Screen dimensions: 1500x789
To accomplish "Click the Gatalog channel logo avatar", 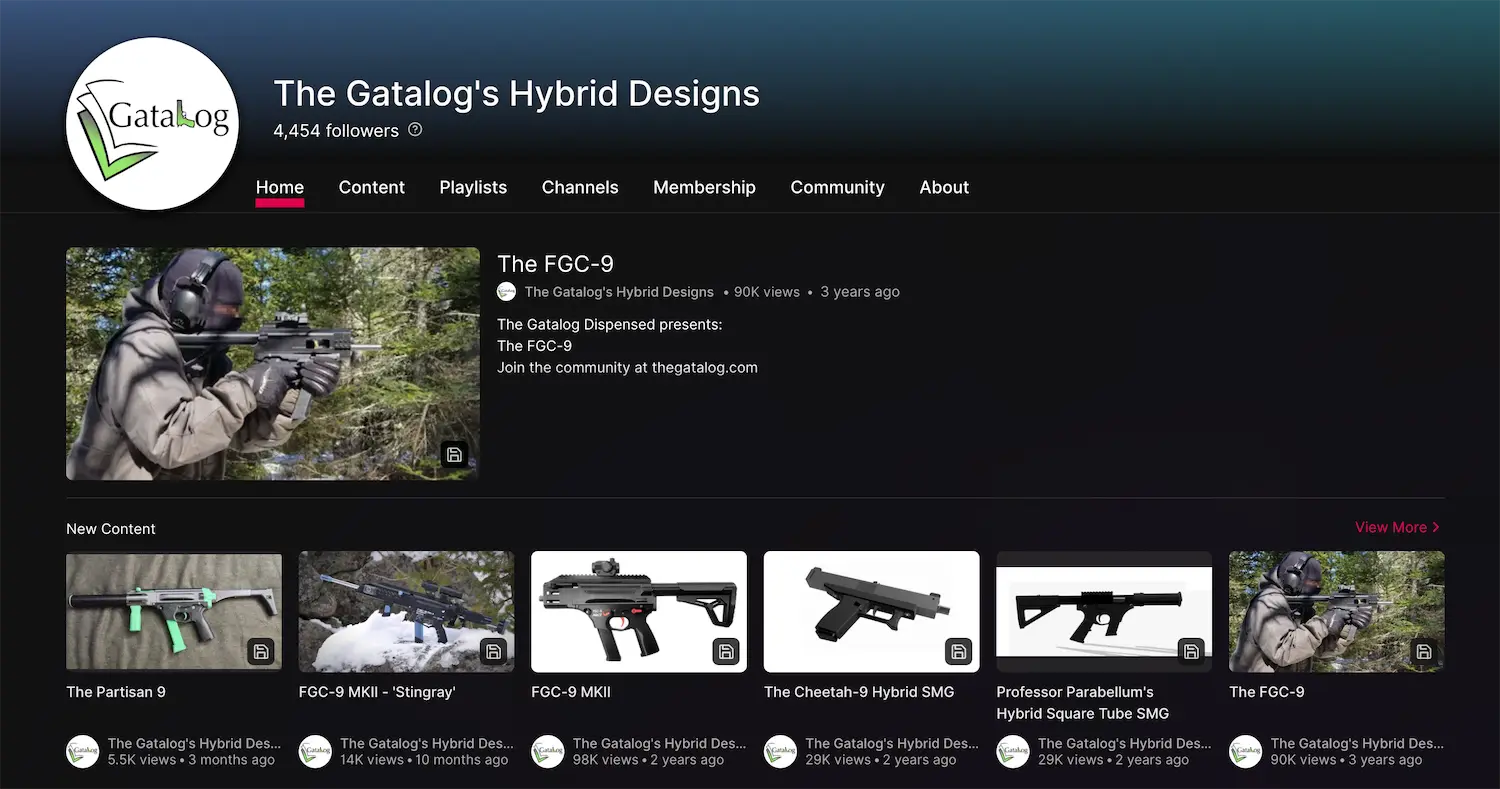I will (152, 124).
